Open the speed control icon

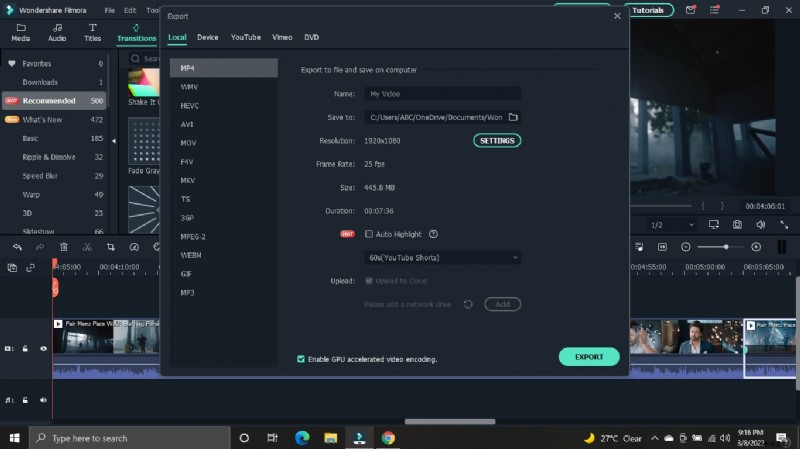pyautogui.click(x=134, y=247)
